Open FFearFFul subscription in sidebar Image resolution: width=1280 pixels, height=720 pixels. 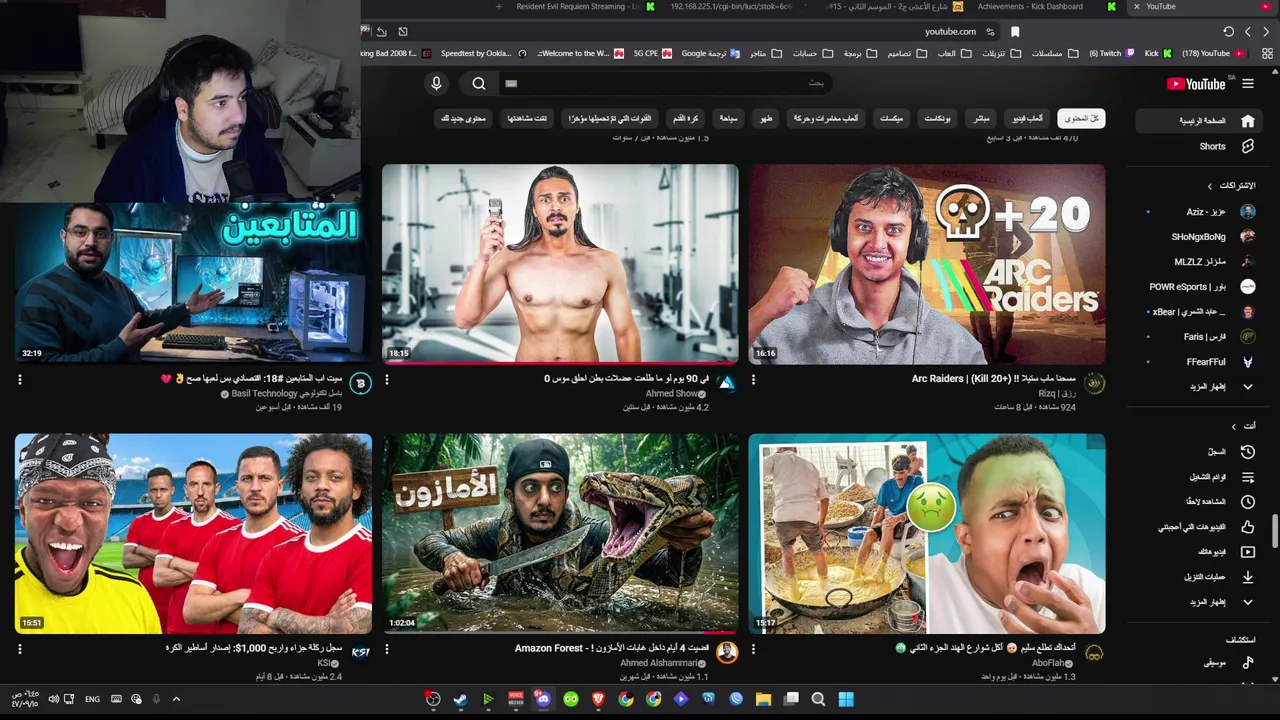pos(1200,362)
